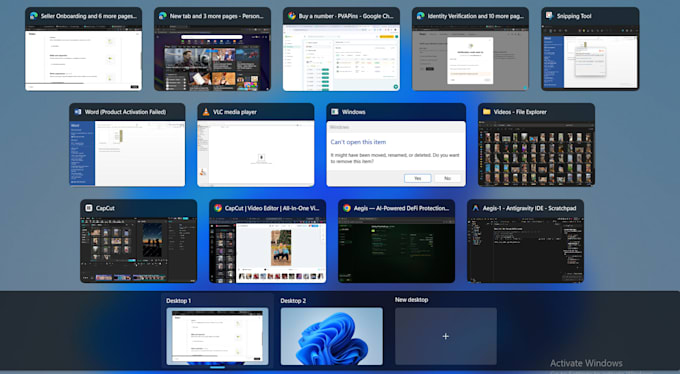Click the 'Snipping Tool' title text
The height and width of the screenshot is (374, 680).
(574, 16)
